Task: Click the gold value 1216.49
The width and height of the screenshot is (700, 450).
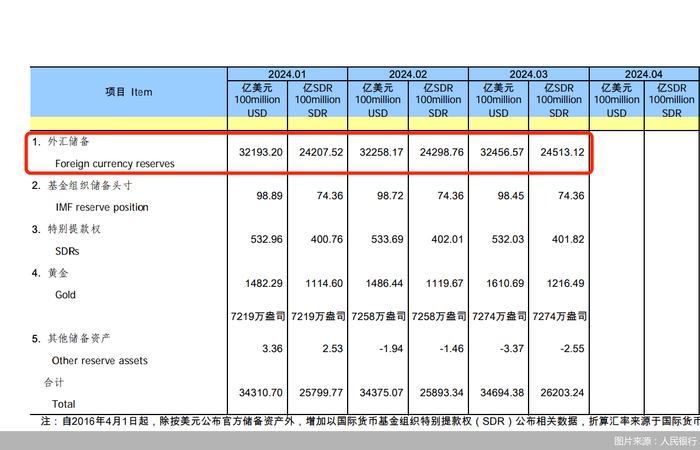Action: pyautogui.click(x=566, y=284)
